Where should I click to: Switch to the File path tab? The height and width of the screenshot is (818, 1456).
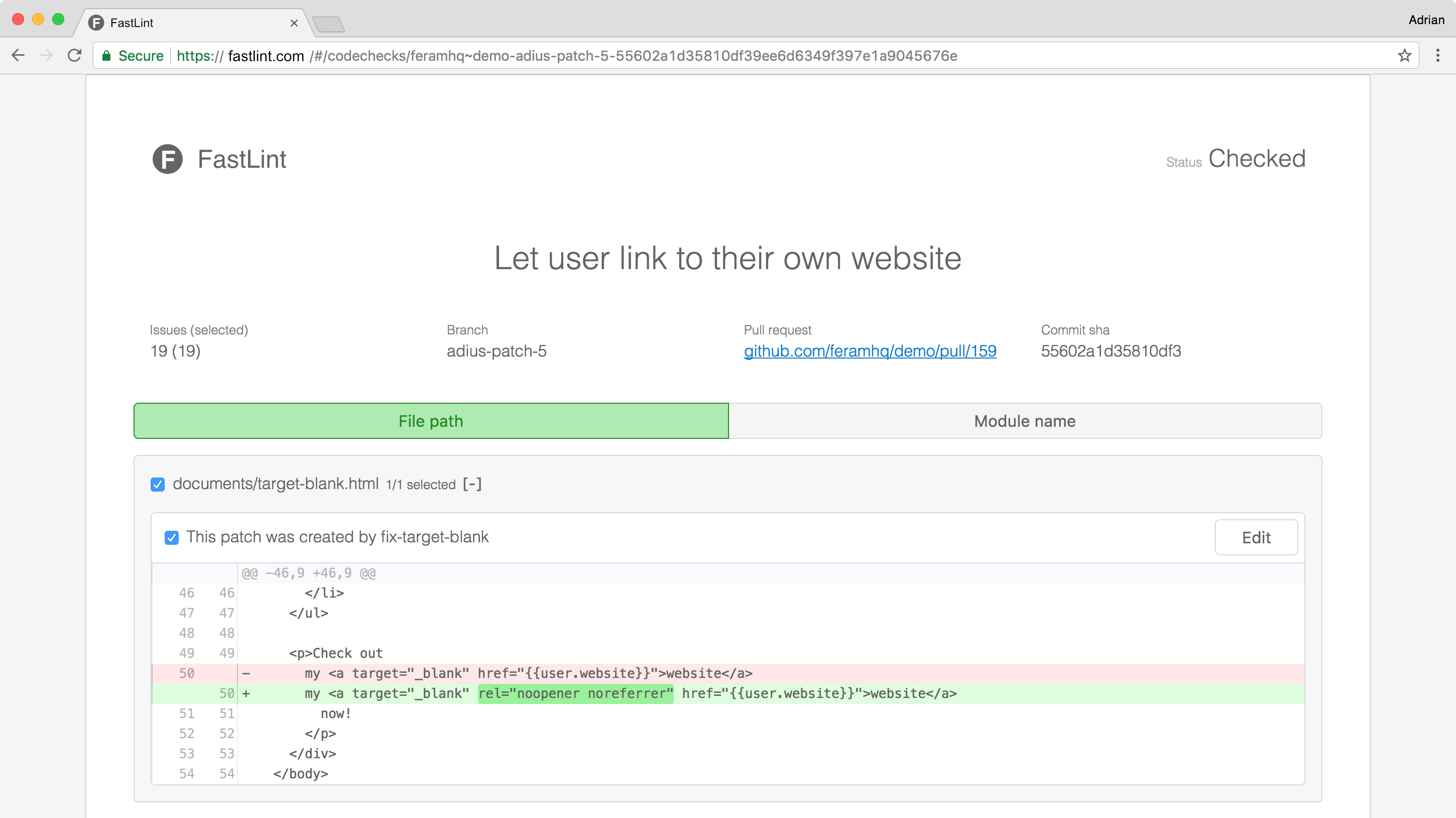[x=431, y=421]
